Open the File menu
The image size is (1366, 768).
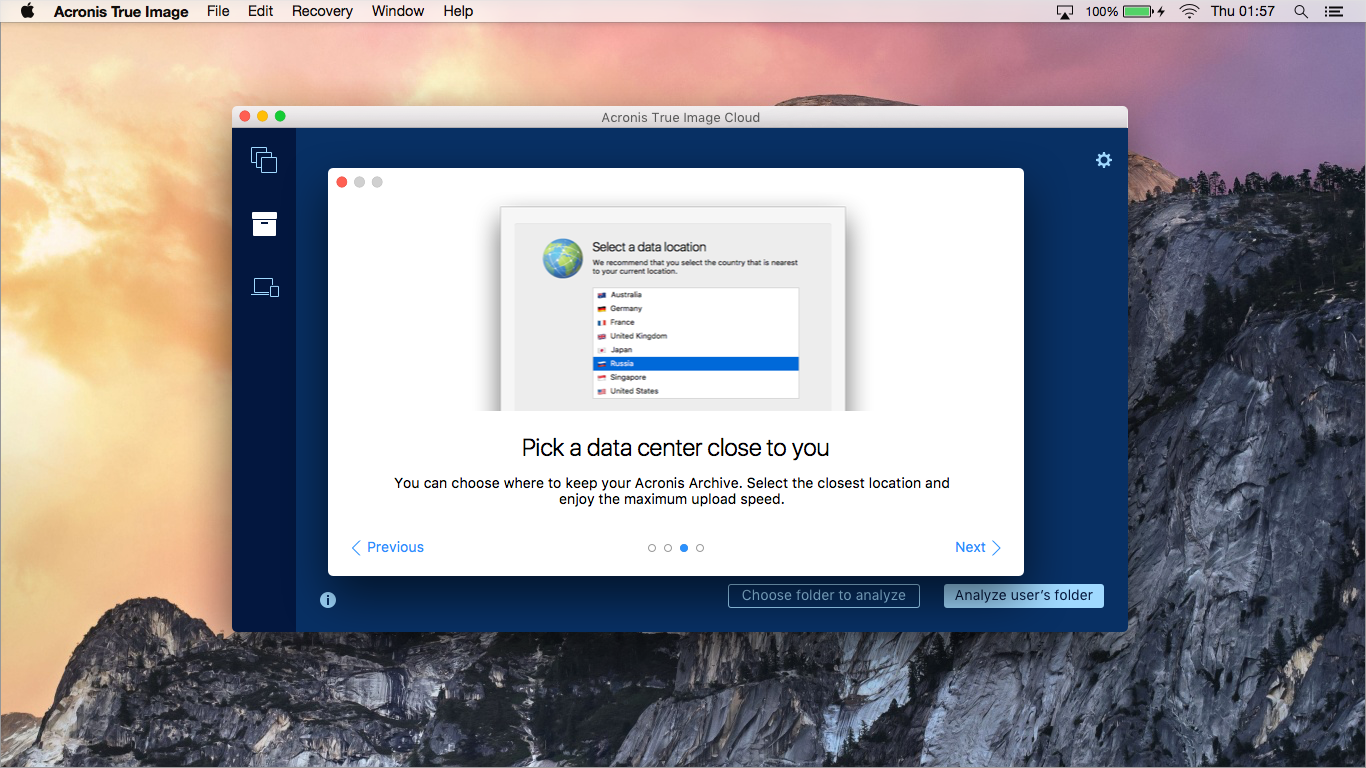pos(218,11)
